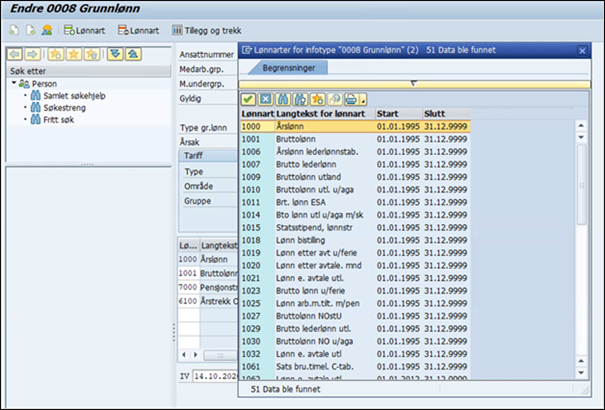Image resolution: width=605 pixels, height=410 pixels.
Task: Switch to the Begrensninger tab
Action: coord(289,68)
